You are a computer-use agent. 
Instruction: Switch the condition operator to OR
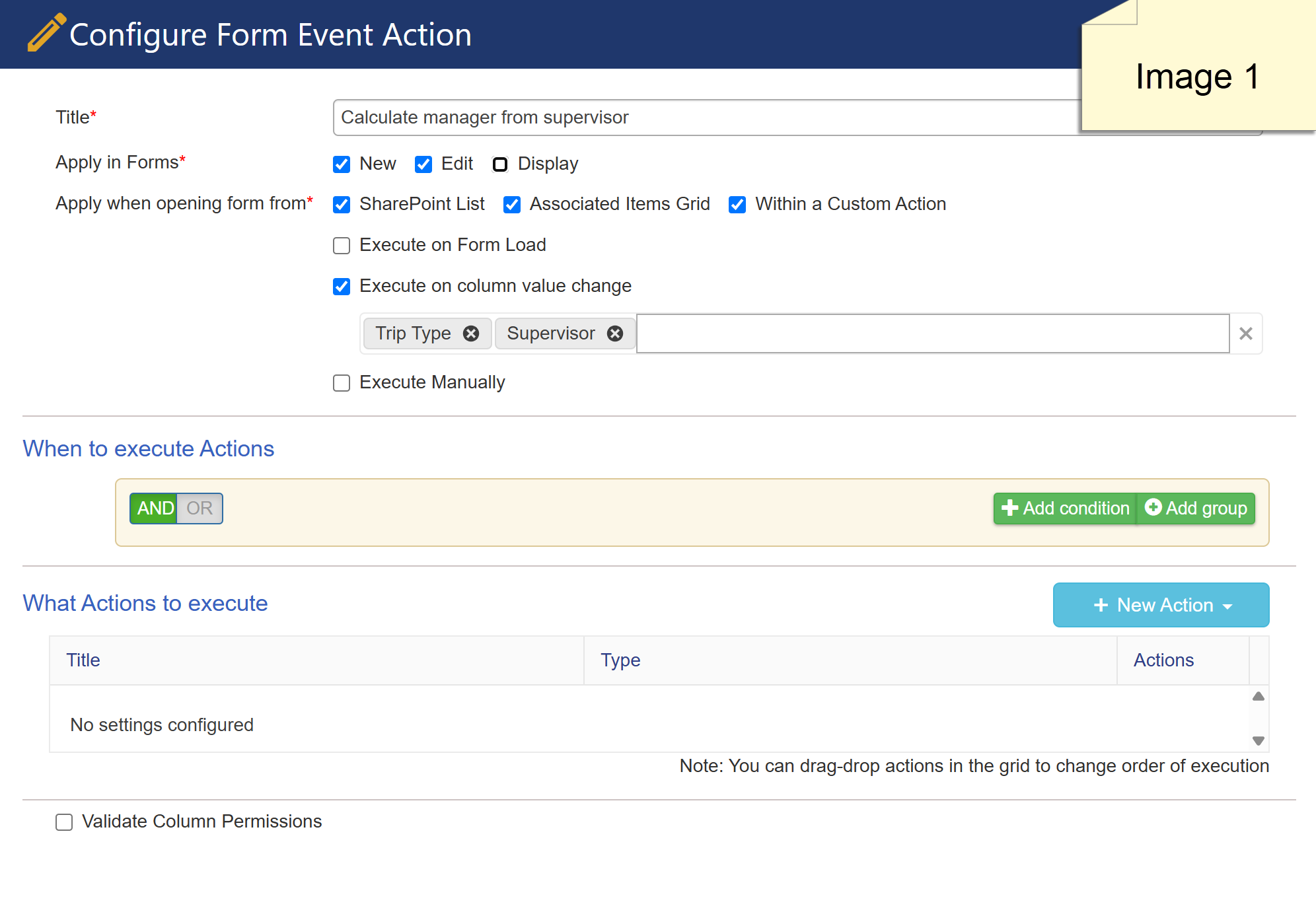(200, 508)
